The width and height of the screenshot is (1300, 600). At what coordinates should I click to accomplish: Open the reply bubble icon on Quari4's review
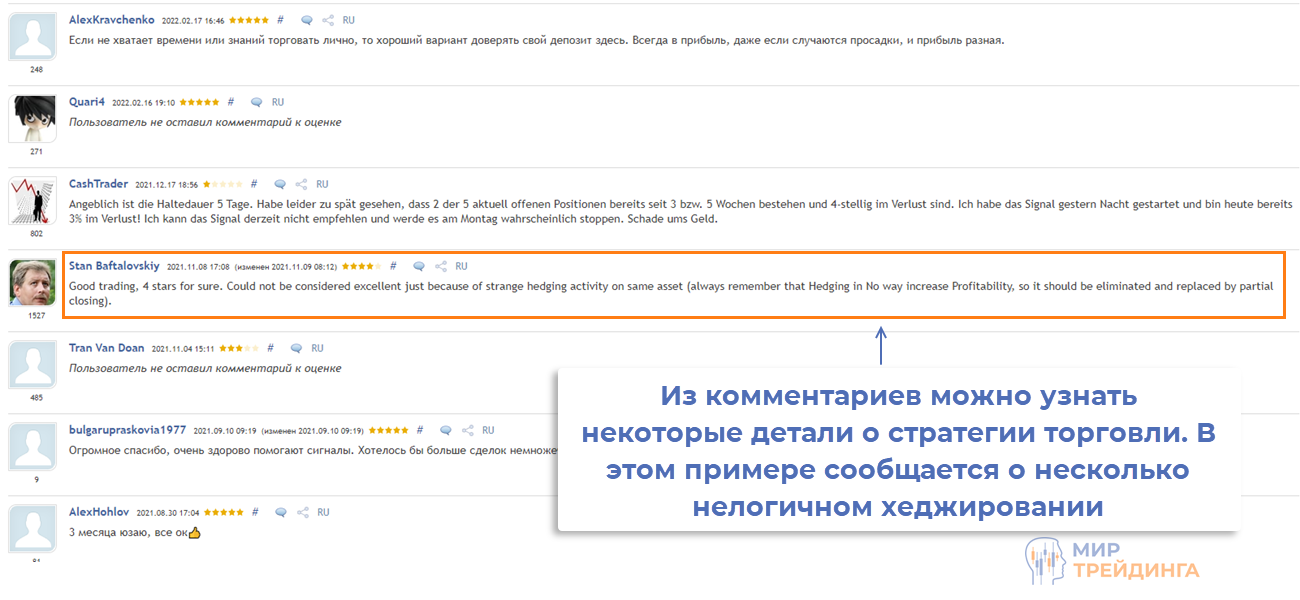tap(256, 102)
